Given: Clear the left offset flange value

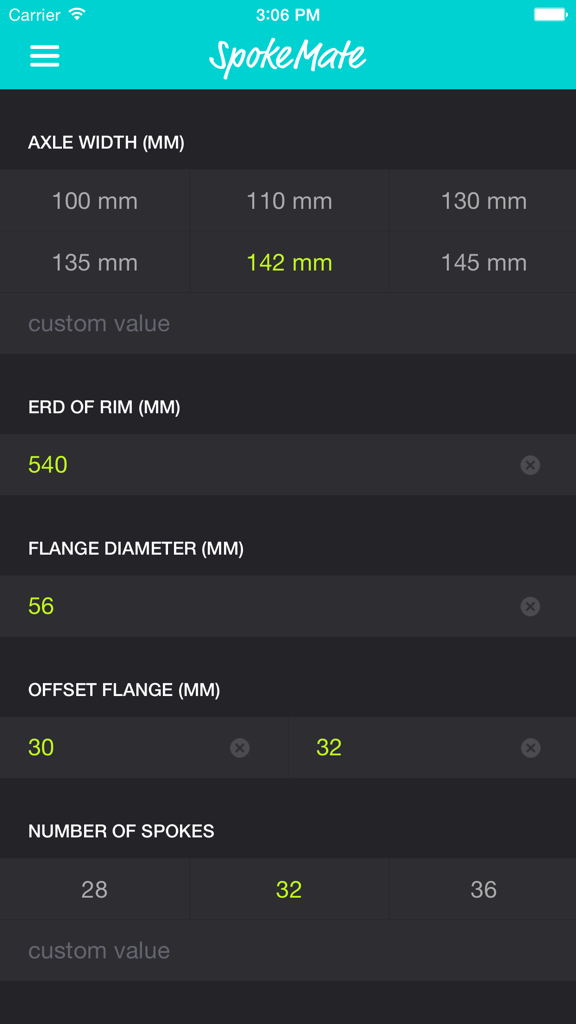Looking at the screenshot, I should click(x=239, y=747).
